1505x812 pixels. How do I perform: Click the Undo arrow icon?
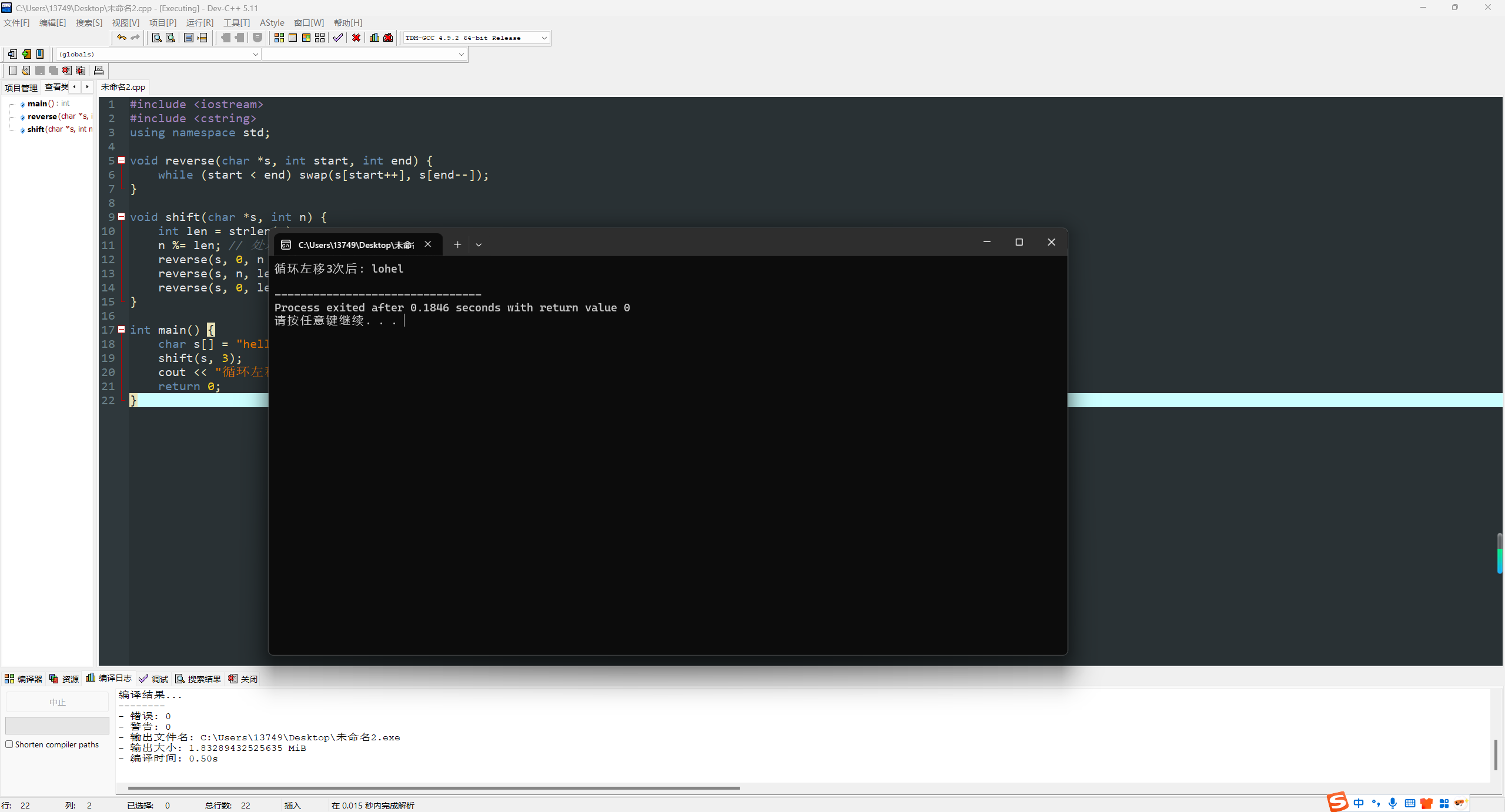tap(121, 38)
